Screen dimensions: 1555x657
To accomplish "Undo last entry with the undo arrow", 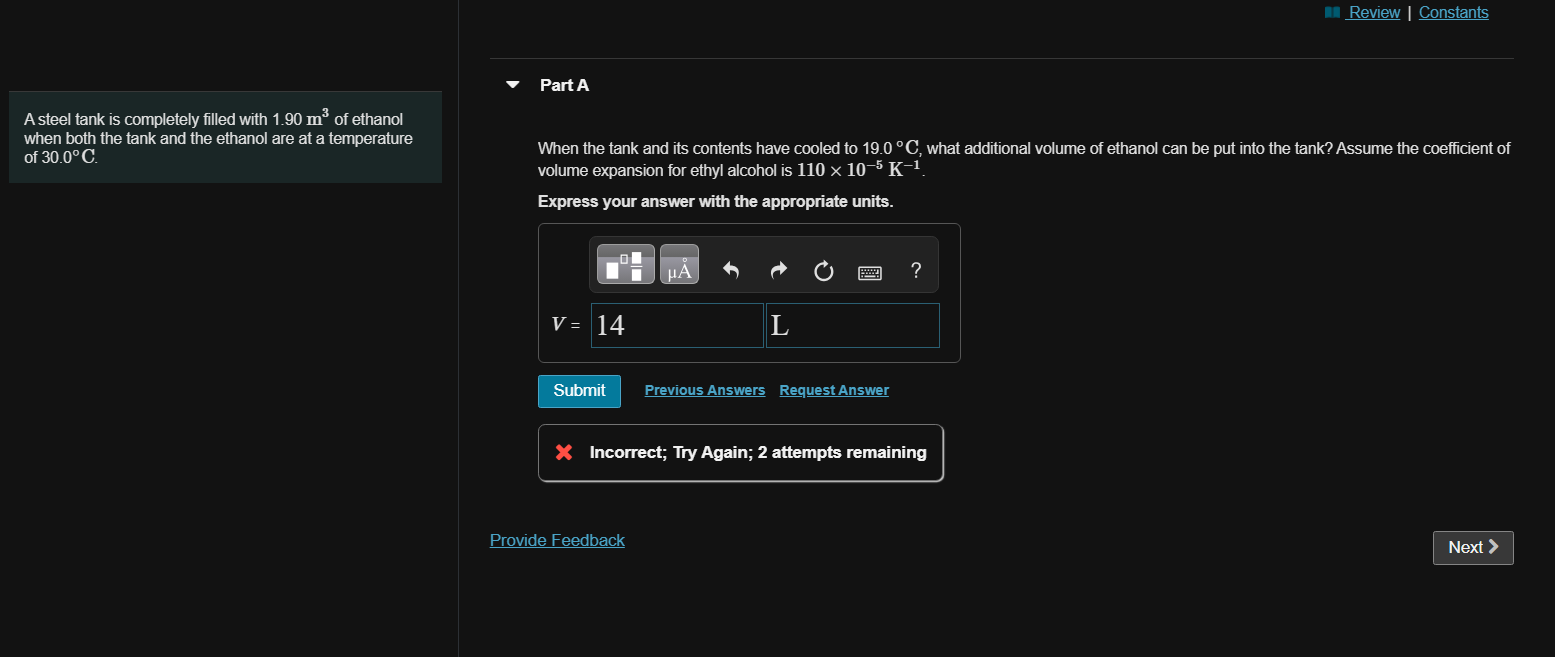I will [x=731, y=269].
